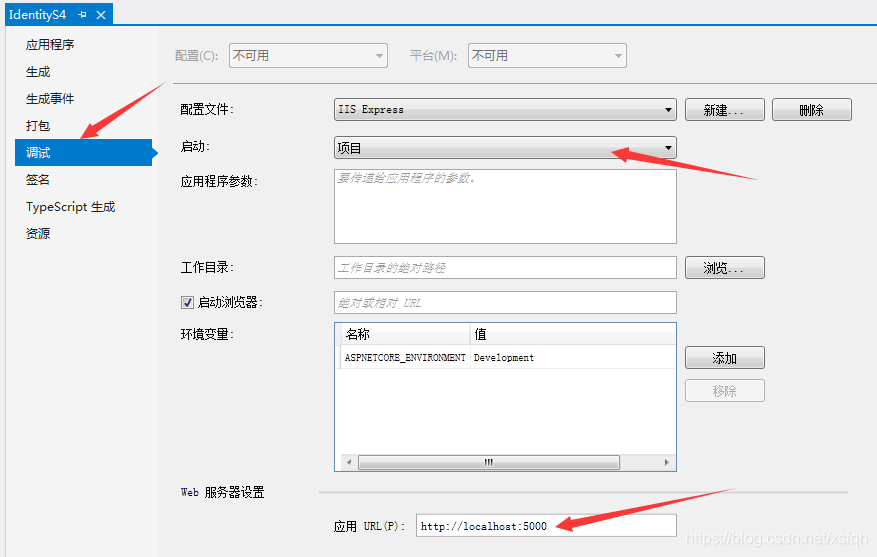Screen dimensions: 877x557
Task: Expand the 配置文件 IIS Express dropdown
Action: [505, 110]
